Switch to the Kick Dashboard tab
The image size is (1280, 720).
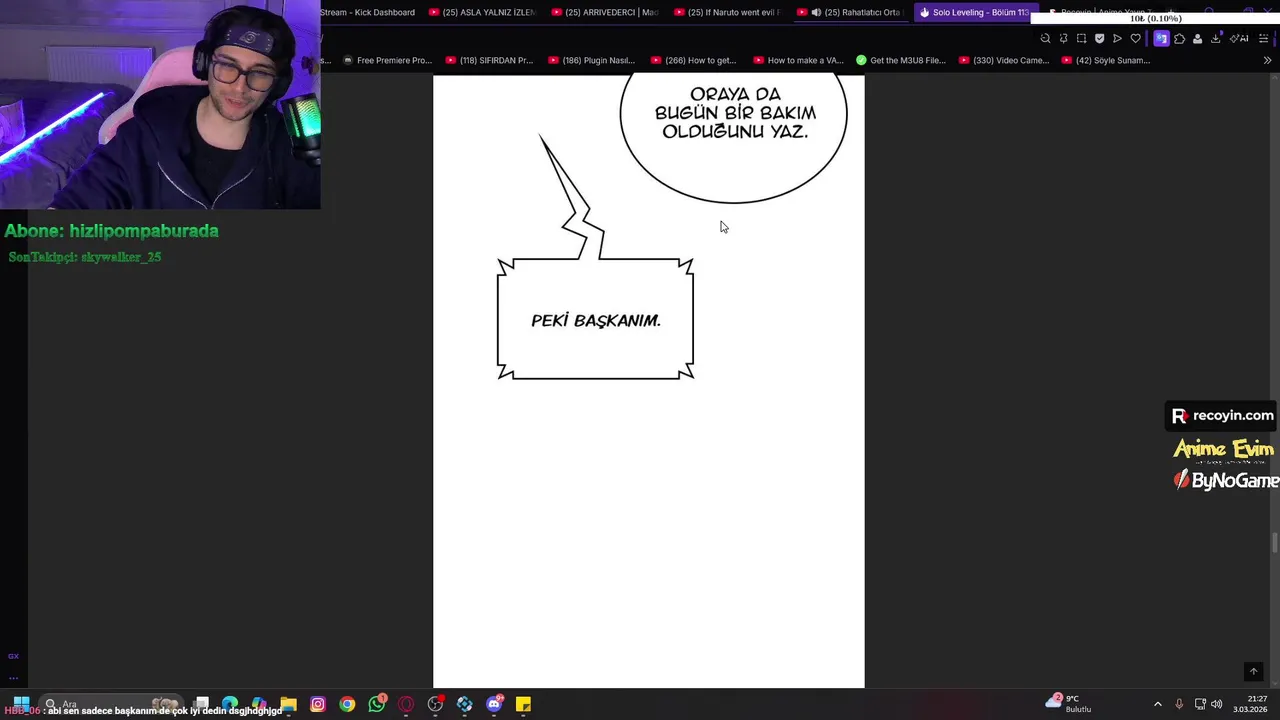tap(367, 12)
